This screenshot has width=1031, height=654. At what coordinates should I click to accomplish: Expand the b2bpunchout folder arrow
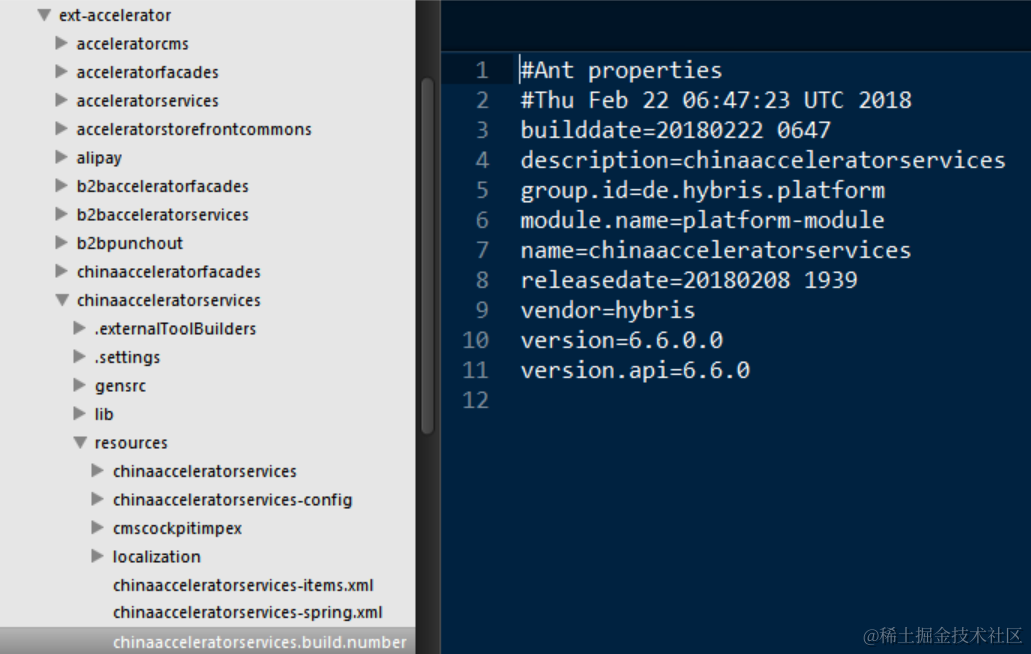(x=61, y=242)
